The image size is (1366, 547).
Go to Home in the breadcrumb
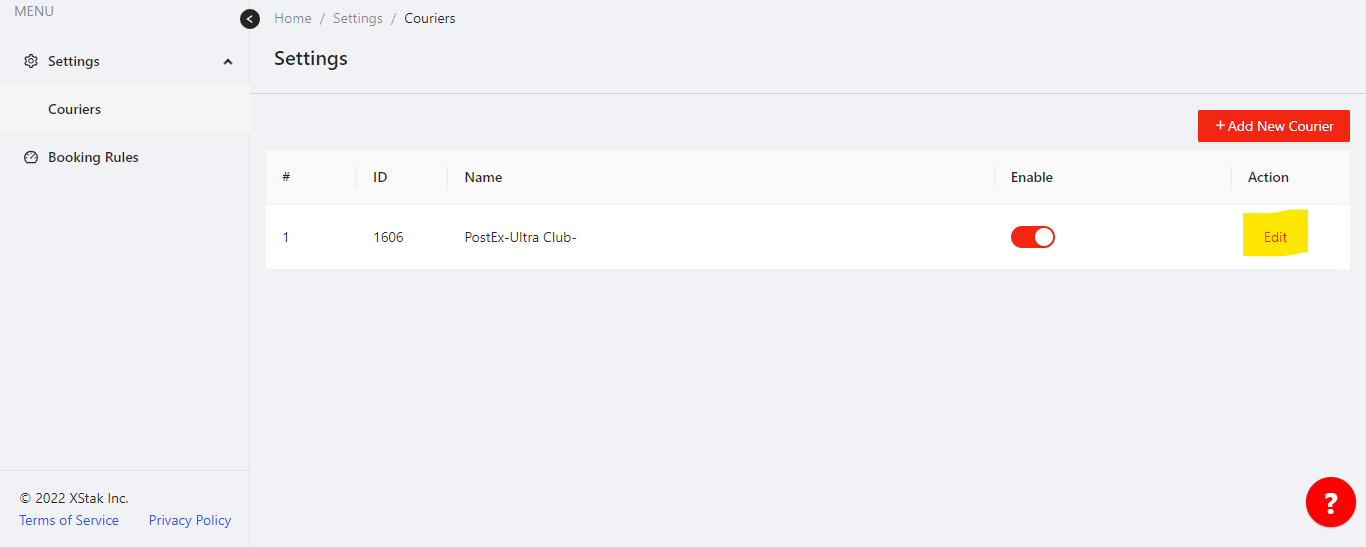click(293, 19)
